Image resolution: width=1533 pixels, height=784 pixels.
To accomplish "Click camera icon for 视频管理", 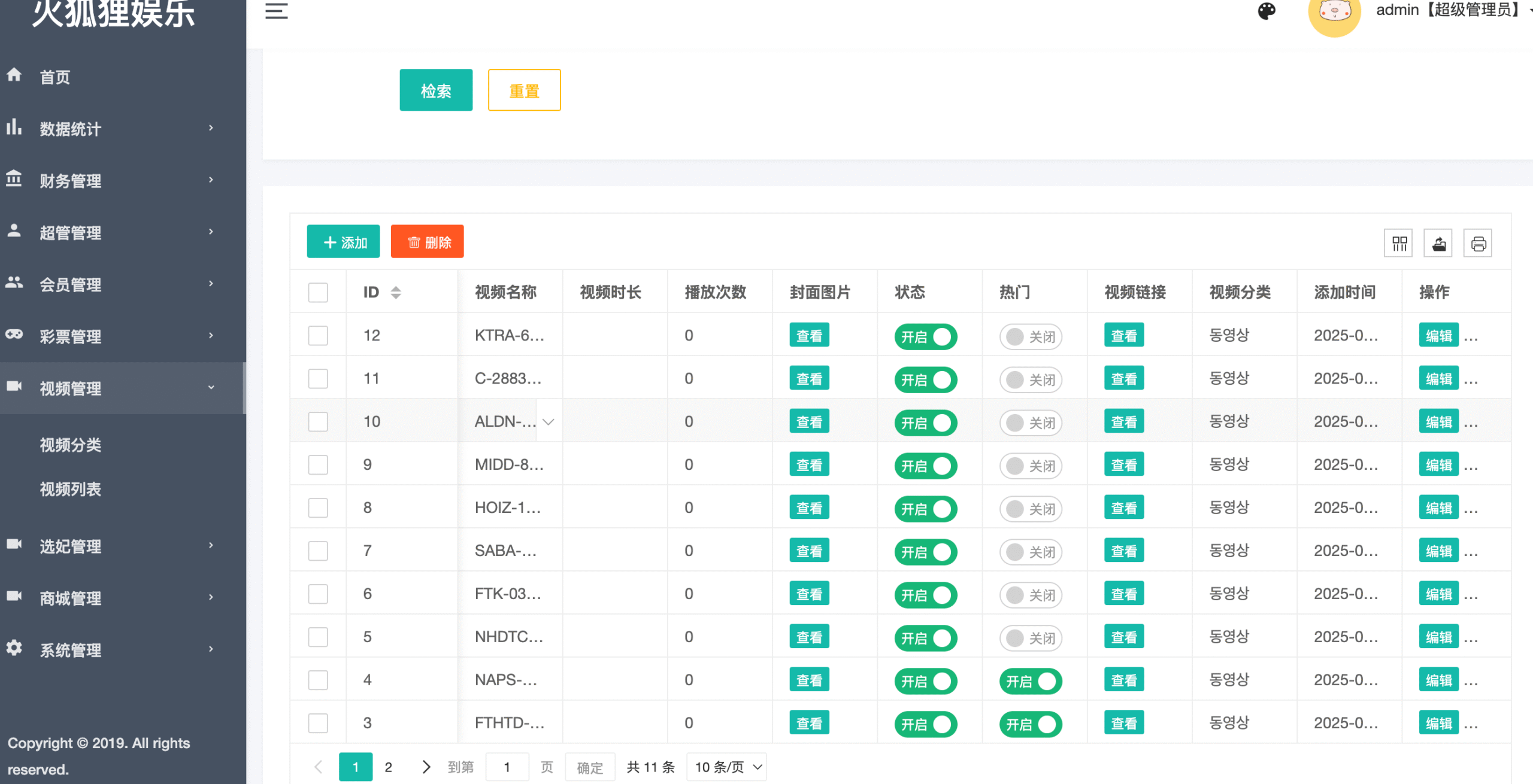I will 14,387.
